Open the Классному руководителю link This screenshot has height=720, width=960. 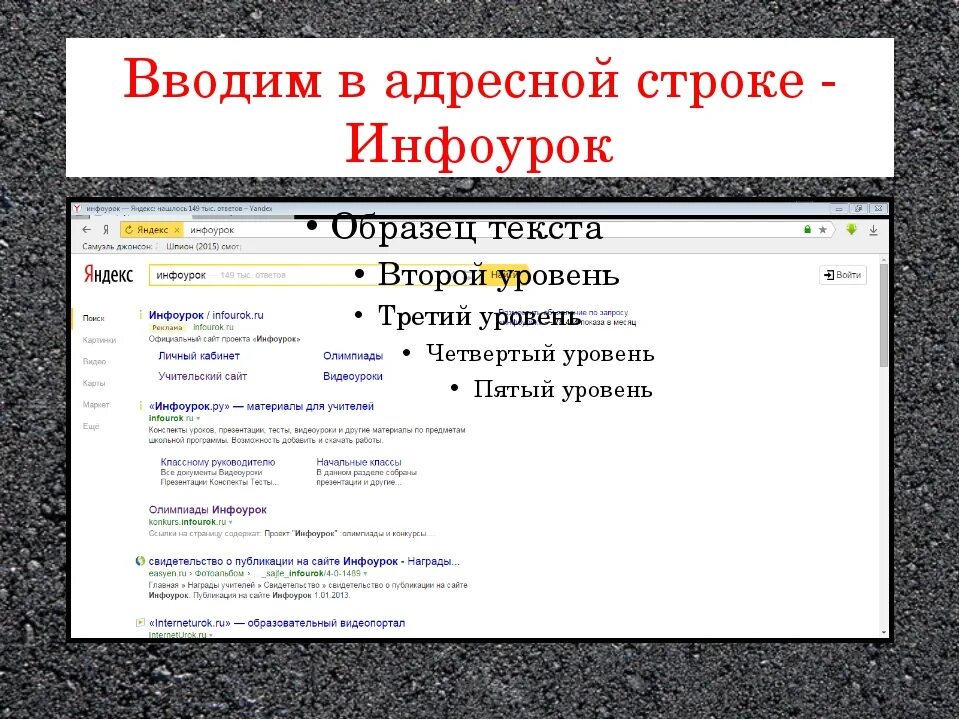[x=218, y=462]
